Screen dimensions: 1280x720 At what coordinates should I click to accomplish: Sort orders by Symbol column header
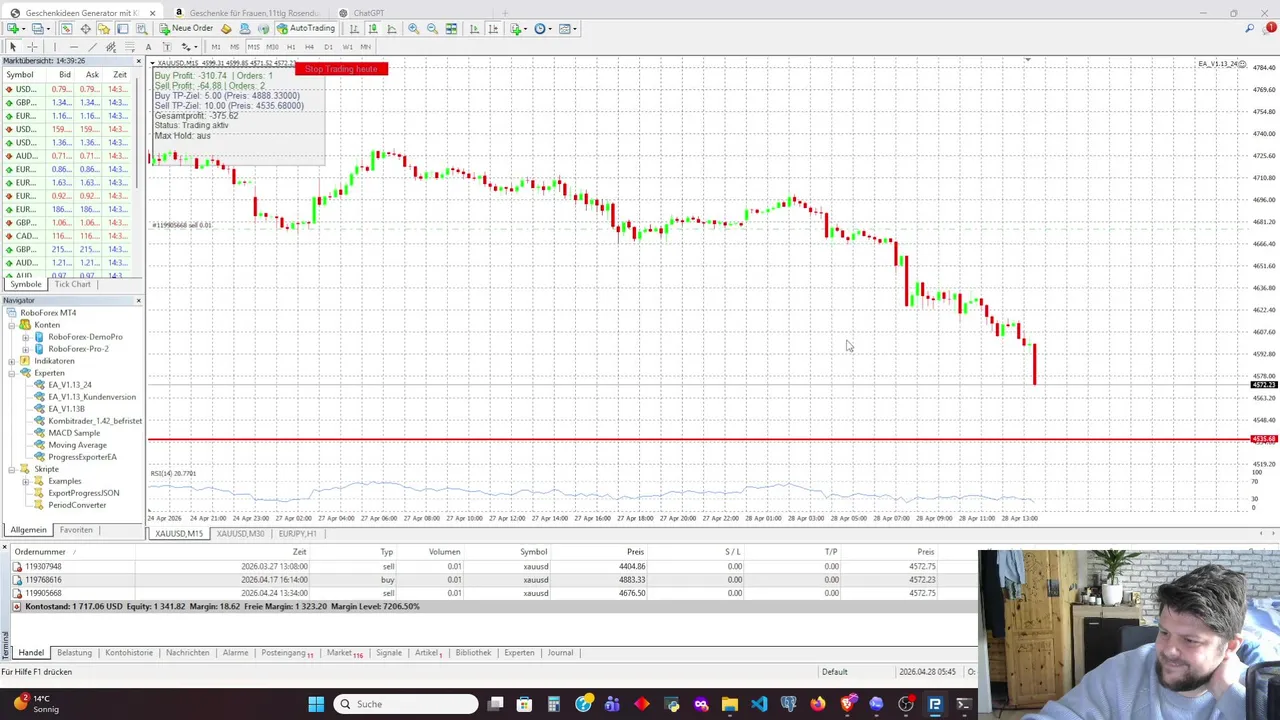click(533, 552)
